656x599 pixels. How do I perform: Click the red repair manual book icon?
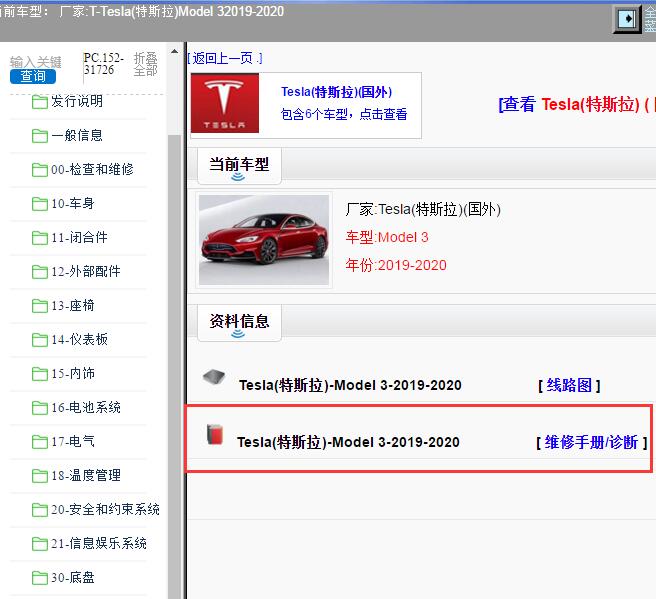[215, 434]
